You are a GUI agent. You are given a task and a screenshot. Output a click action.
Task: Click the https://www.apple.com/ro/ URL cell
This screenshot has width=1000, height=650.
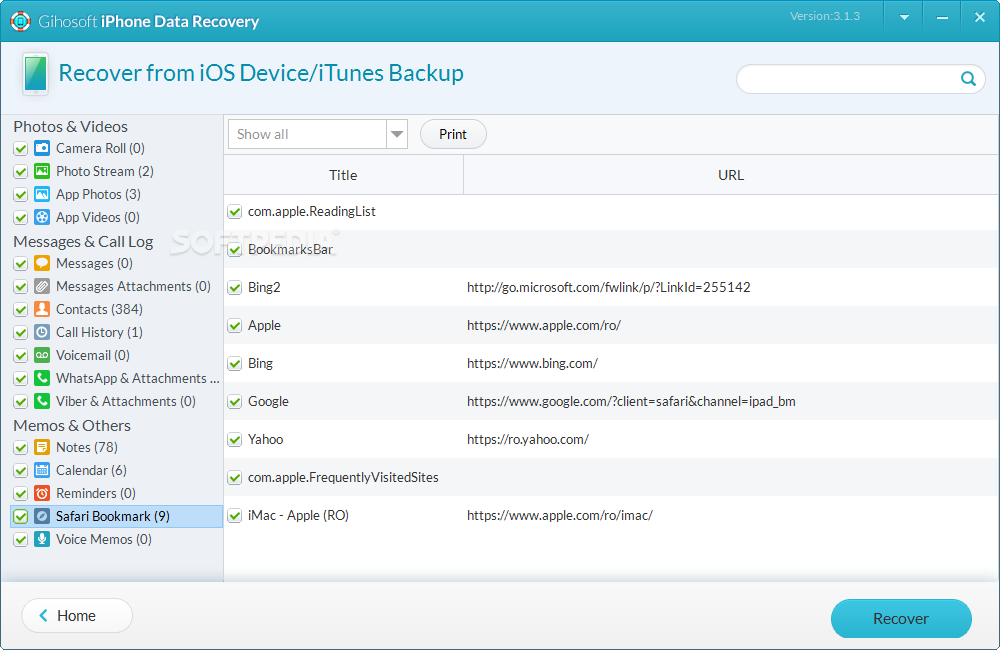click(543, 325)
